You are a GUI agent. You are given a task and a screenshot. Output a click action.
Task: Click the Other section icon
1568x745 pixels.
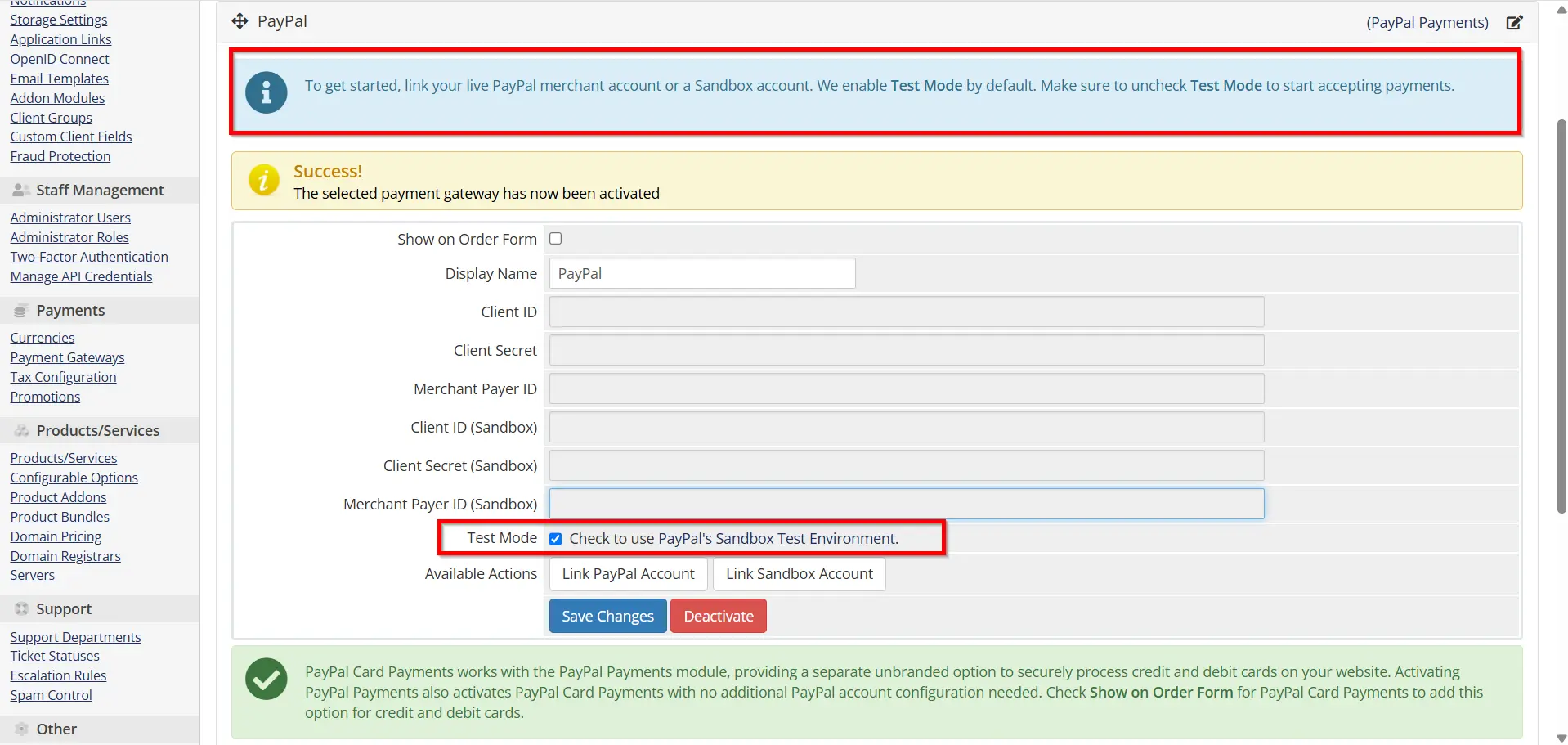[x=22, y=729]
